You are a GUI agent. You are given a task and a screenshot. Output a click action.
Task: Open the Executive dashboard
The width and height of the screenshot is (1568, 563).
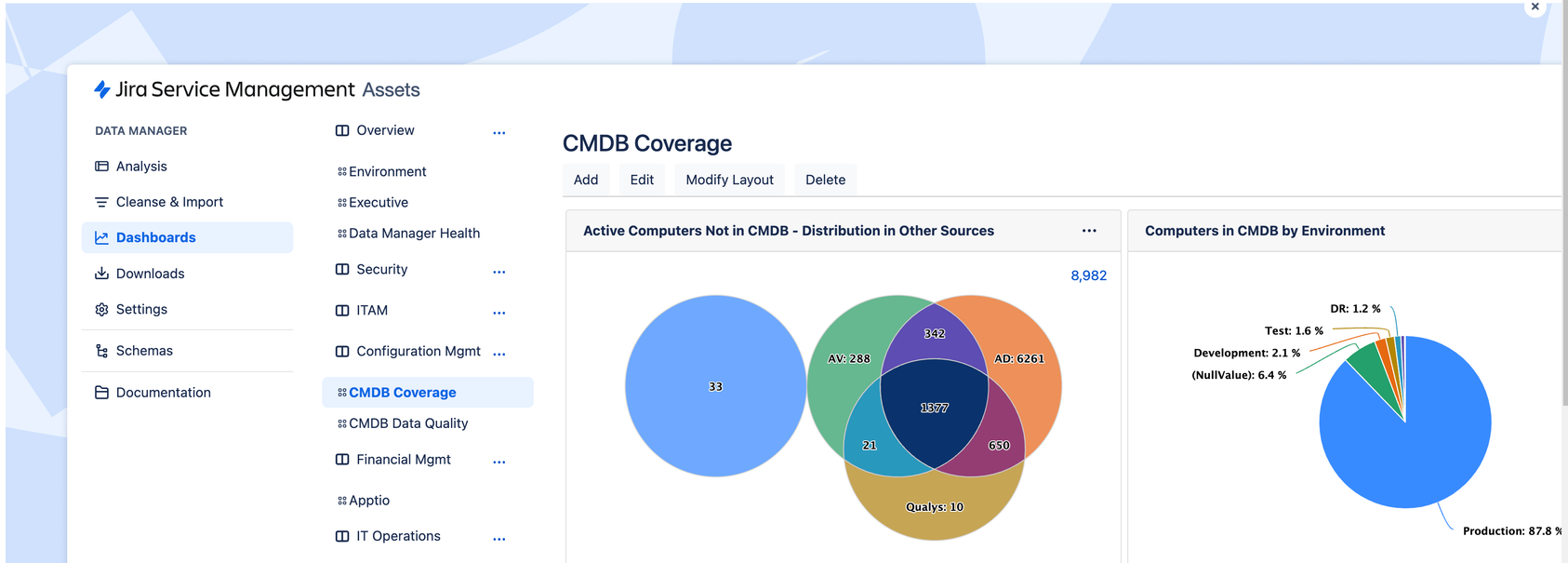[378, 203]
